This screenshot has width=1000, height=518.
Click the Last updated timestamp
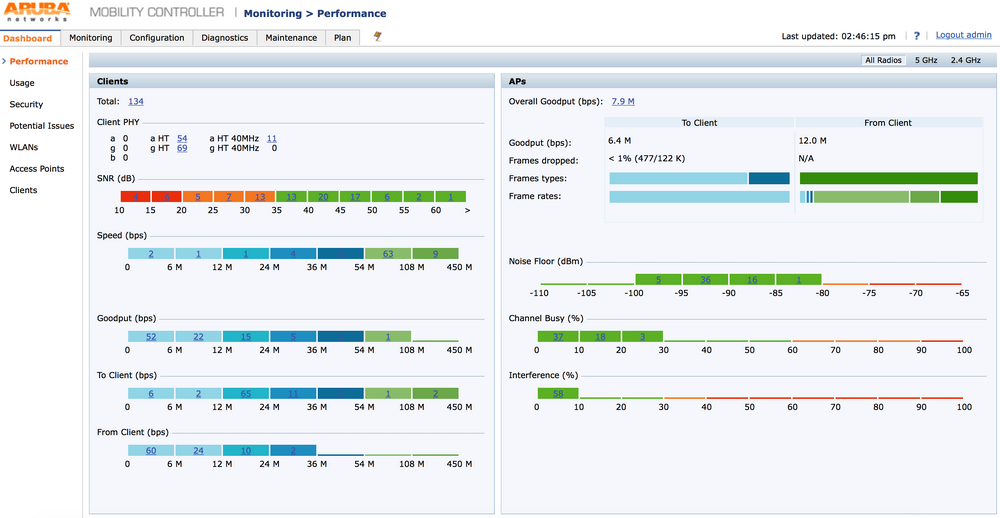[839, 36]
